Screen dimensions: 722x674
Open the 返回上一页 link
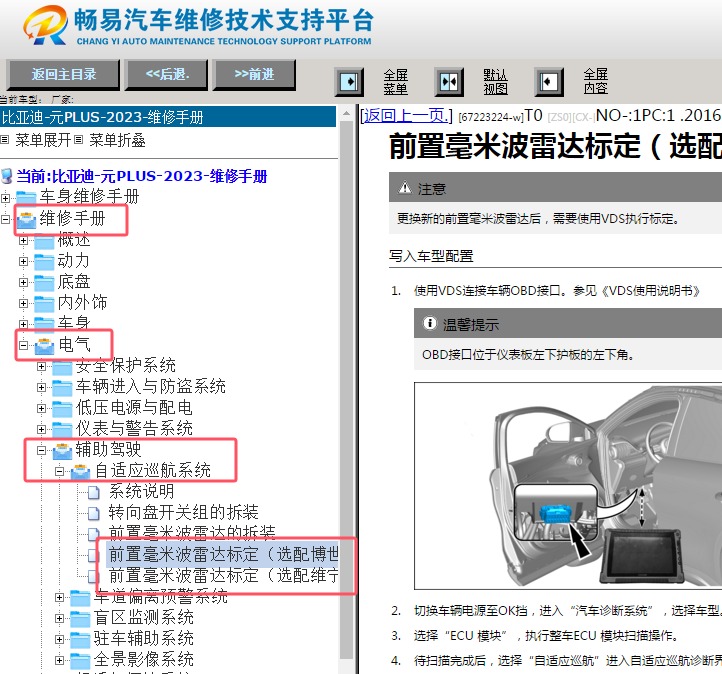[x=406, y=116]
